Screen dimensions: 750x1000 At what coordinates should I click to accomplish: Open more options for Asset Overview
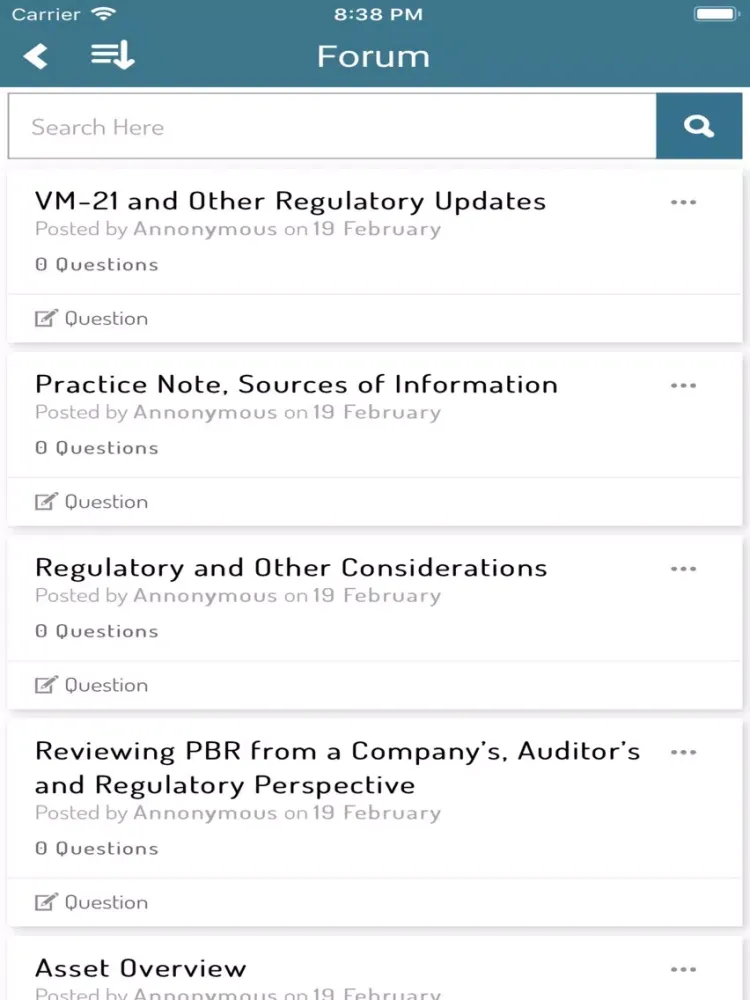683,969
